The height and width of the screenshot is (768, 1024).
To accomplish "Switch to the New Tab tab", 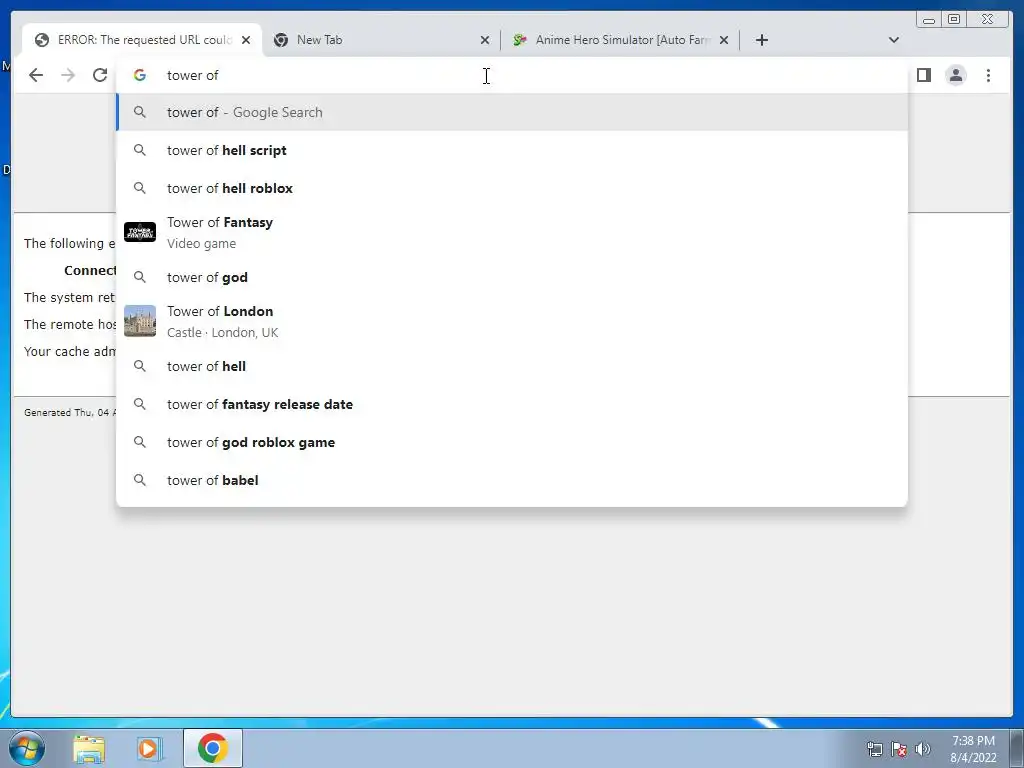I will (x=381, y=40).
